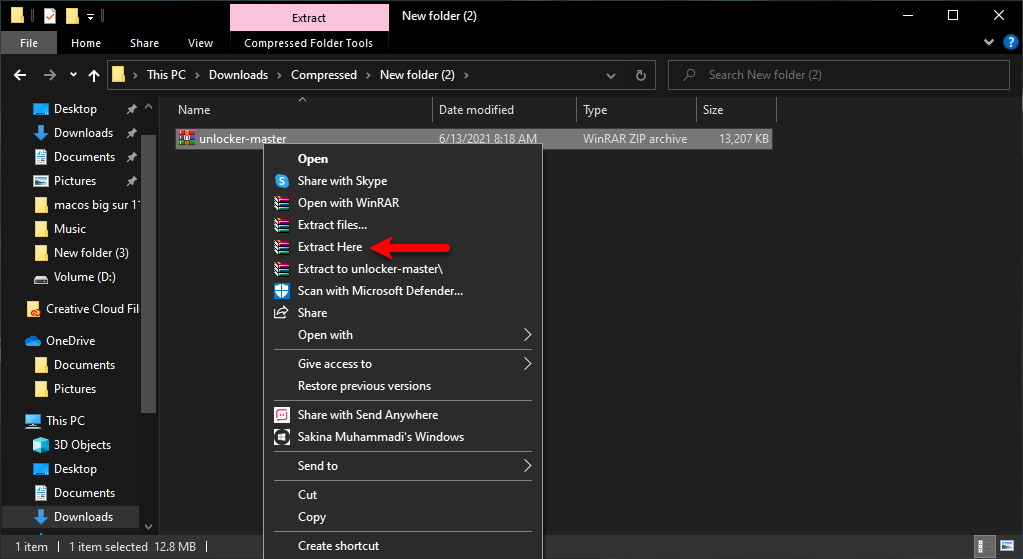Select 3D Objects under This PC
1023x559 pixels.
(72, 445)
